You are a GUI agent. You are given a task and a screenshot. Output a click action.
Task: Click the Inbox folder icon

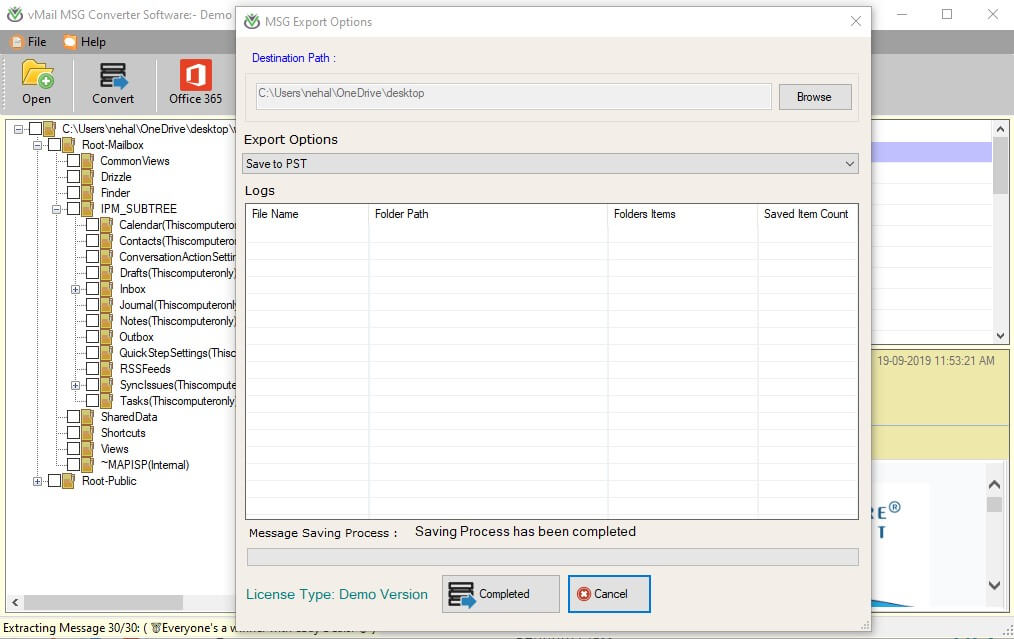point(107,289)
